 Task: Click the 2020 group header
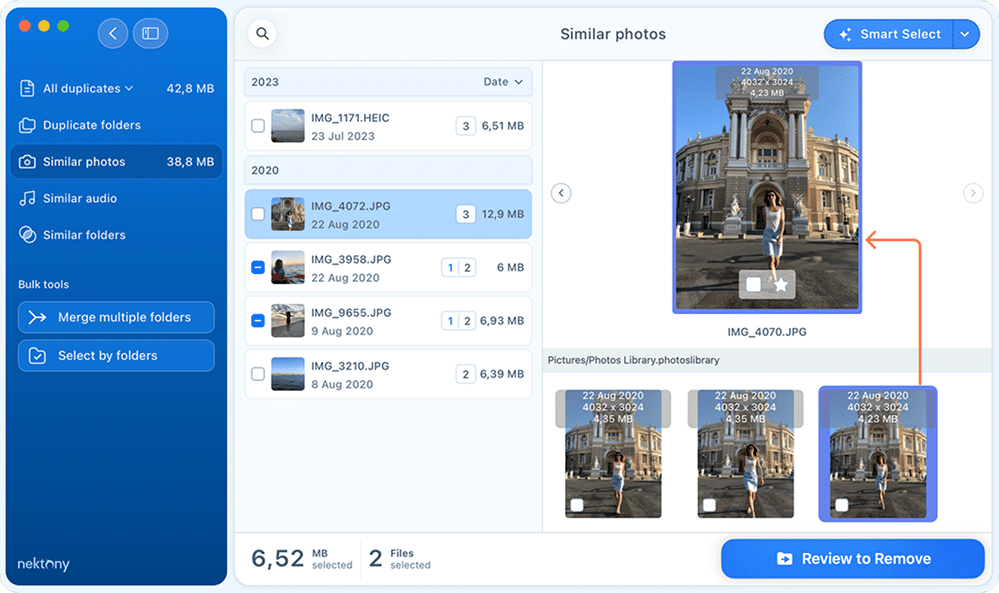pyautogui.click(x=388, y=170)
